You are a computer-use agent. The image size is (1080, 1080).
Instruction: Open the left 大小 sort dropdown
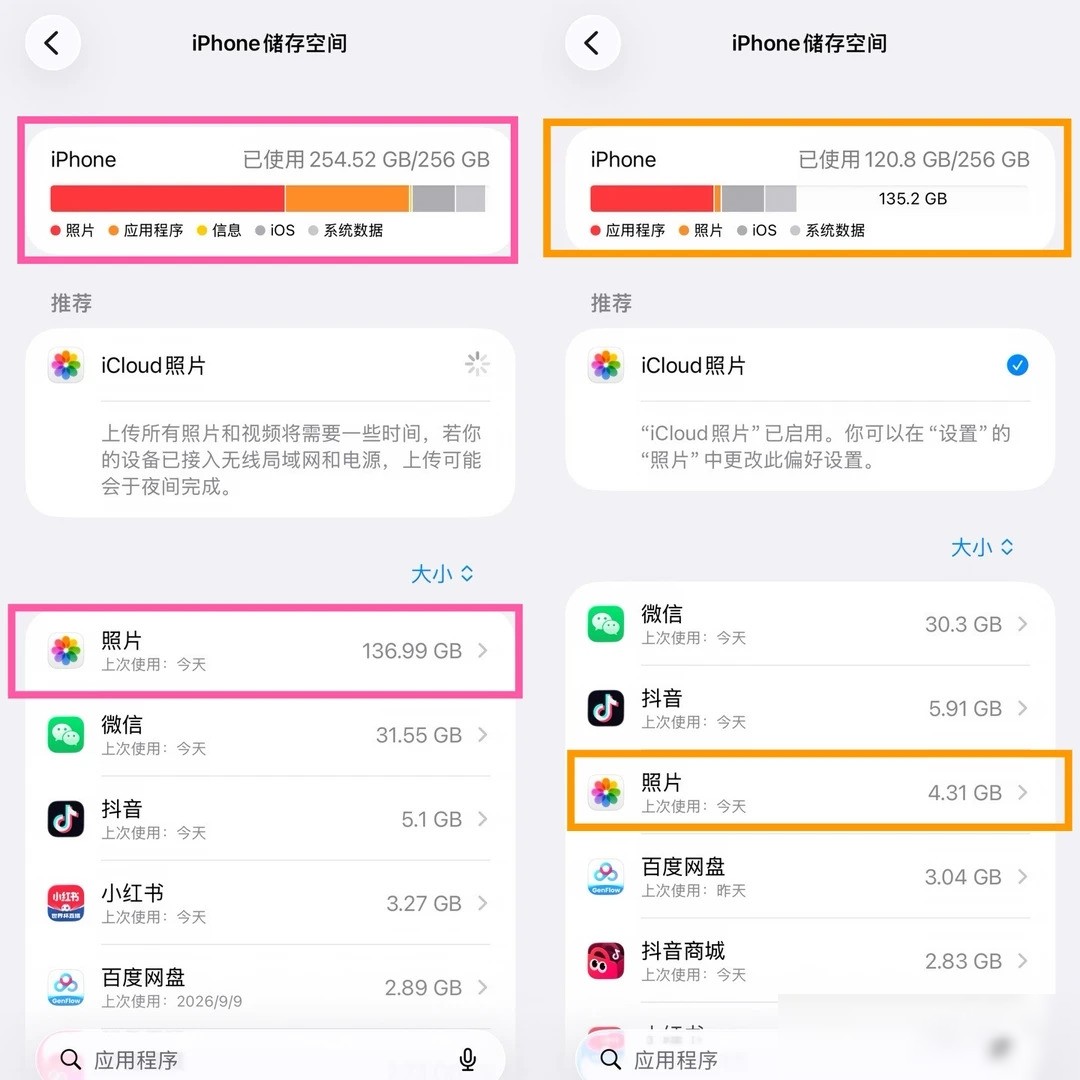point(442,573)
